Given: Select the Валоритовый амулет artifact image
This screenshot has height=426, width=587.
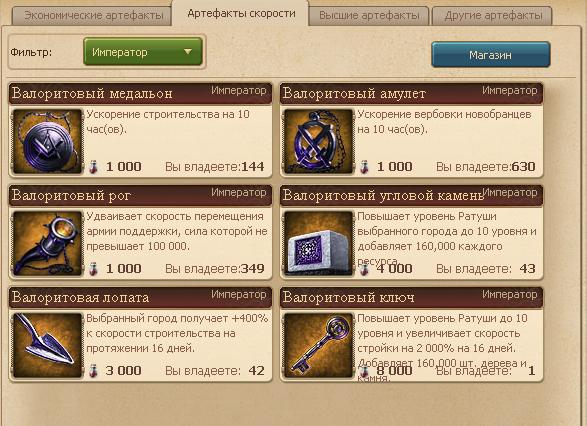Looking at the screenshot, I should (319, 142).
